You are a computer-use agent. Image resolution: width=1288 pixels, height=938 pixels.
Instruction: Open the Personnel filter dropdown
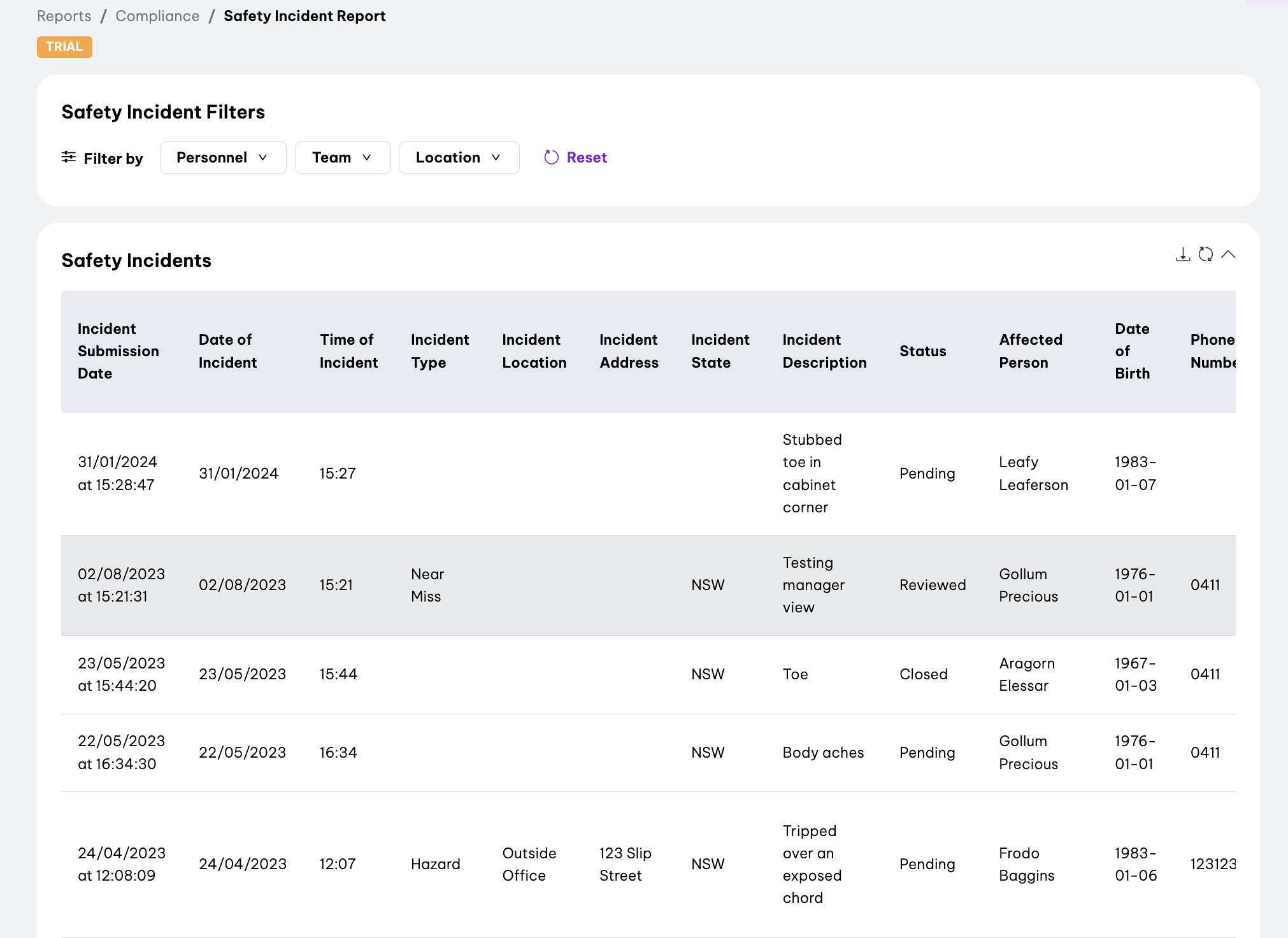(222, 157)
